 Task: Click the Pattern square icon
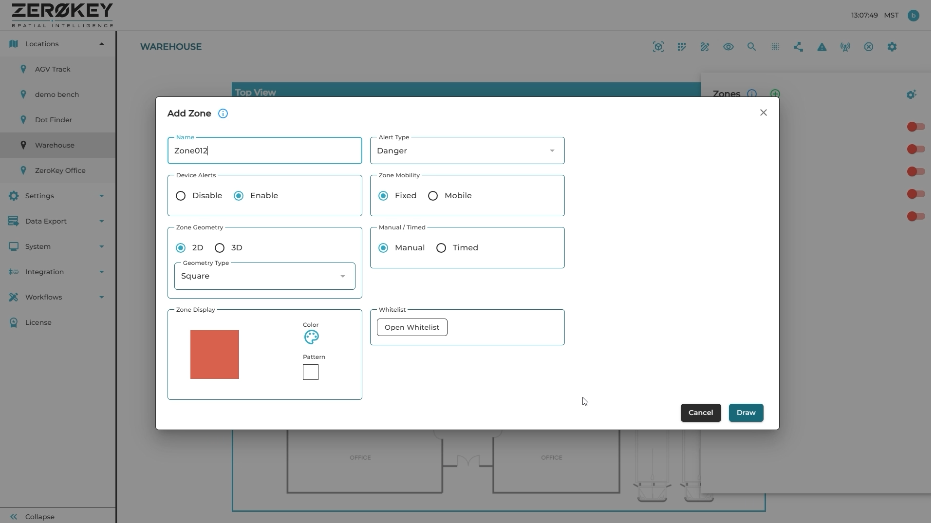click(311, 372)
